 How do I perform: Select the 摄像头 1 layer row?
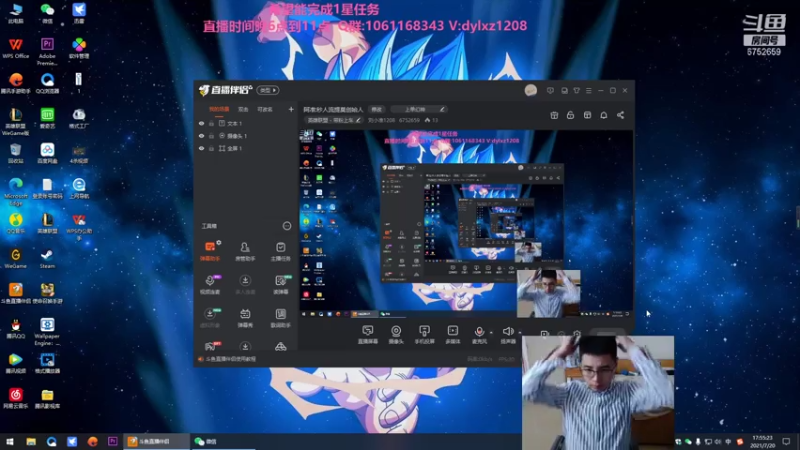[x=246, y=136]
